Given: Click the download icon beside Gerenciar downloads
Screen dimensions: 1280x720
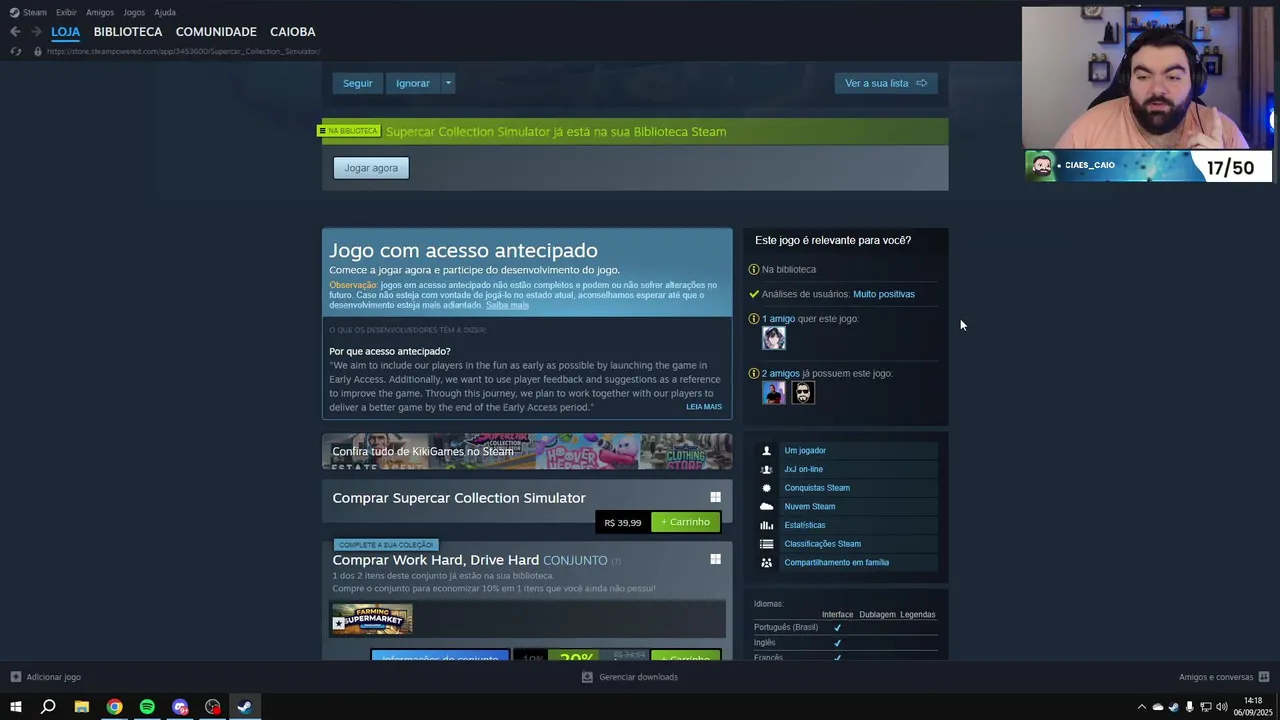Looking at the screenshot, I should (x=587, y=677).
